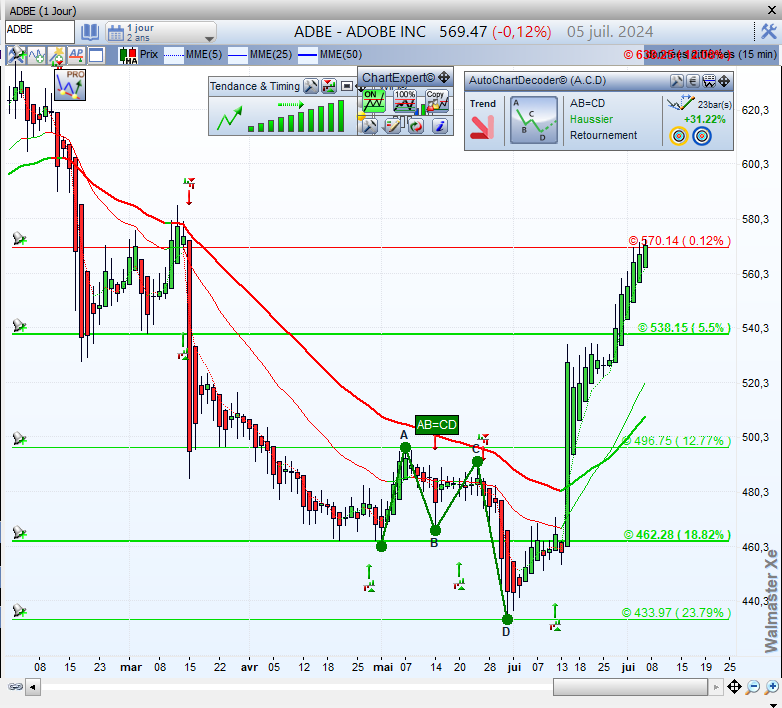Refresh ChartExpert with the arrows icon
This screenshot has height=708, width=782.
(x=415, y=126)
